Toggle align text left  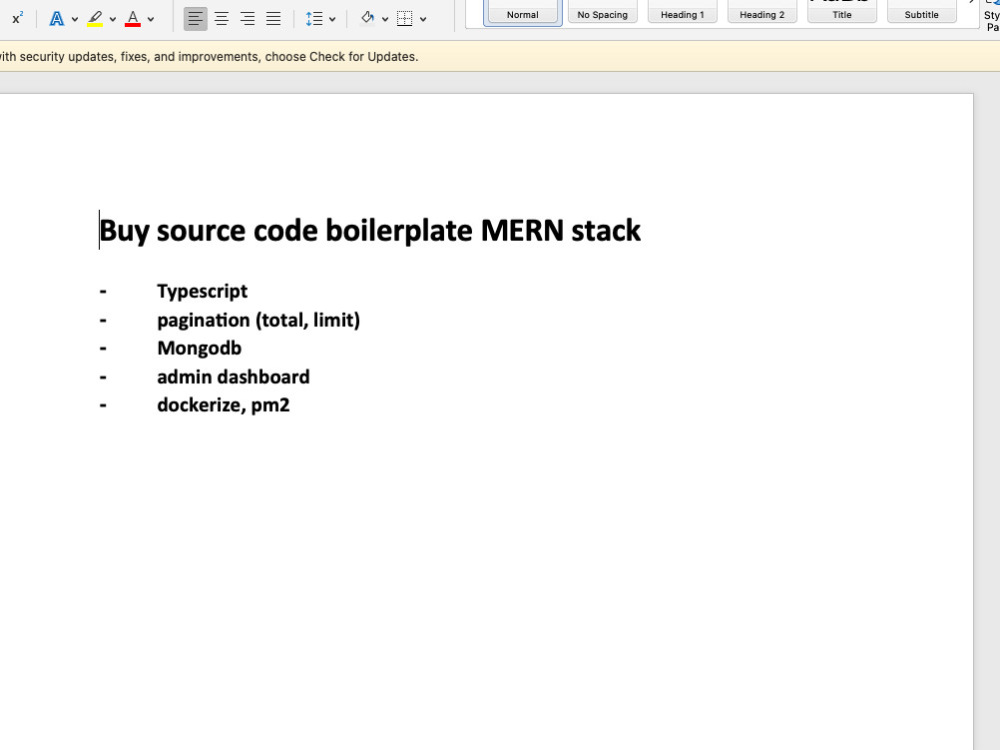tap(196, 18)
